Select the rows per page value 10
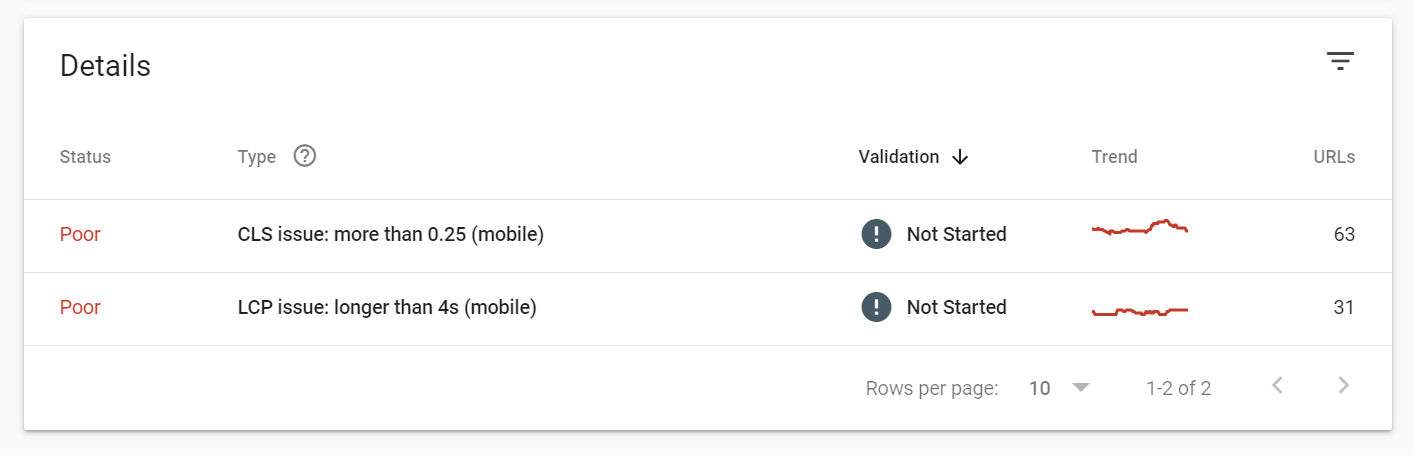Viewport: 1413px width, 455px height. [x=1040, y=388]
